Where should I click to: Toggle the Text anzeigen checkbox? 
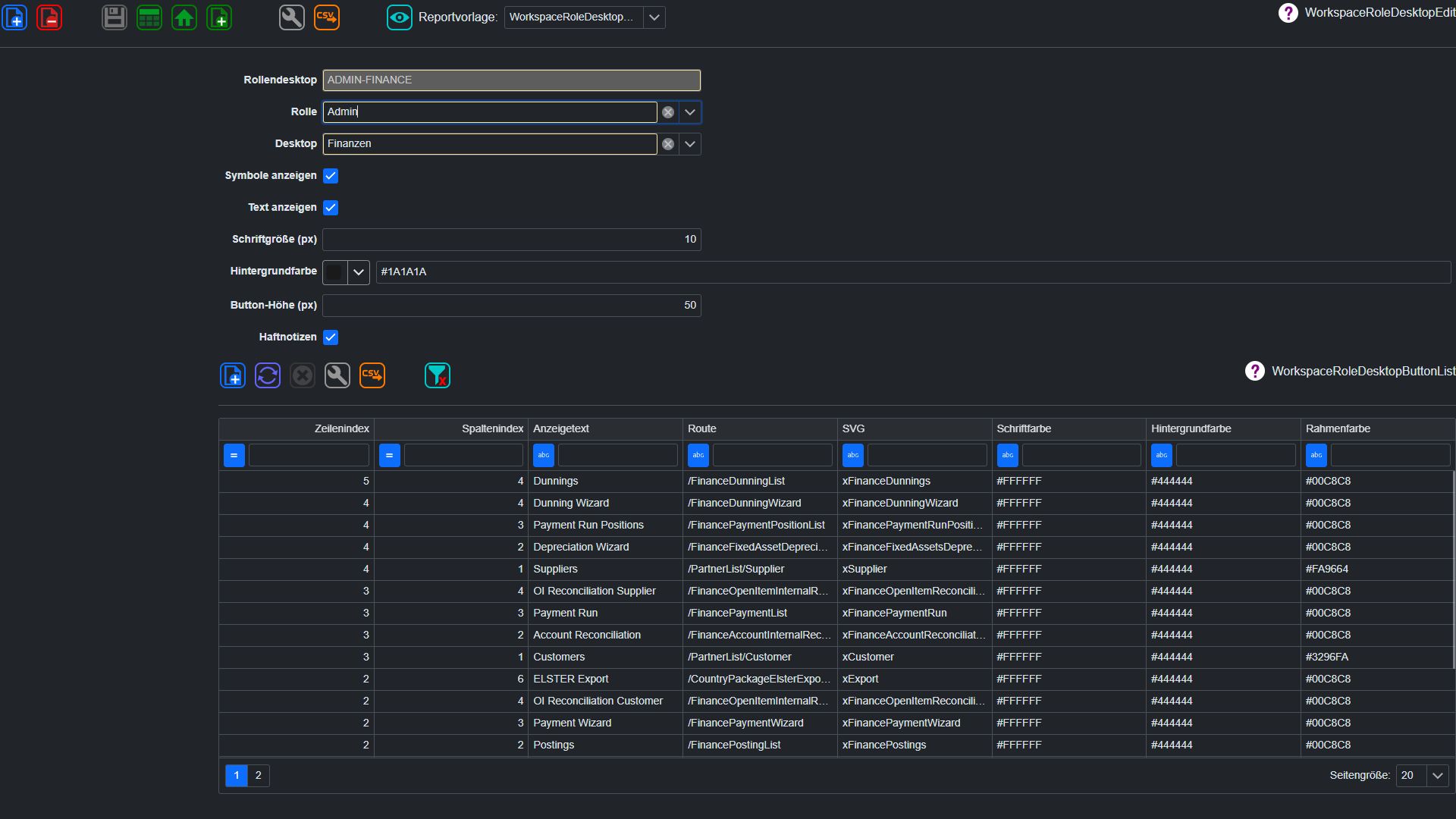[331, 208]
